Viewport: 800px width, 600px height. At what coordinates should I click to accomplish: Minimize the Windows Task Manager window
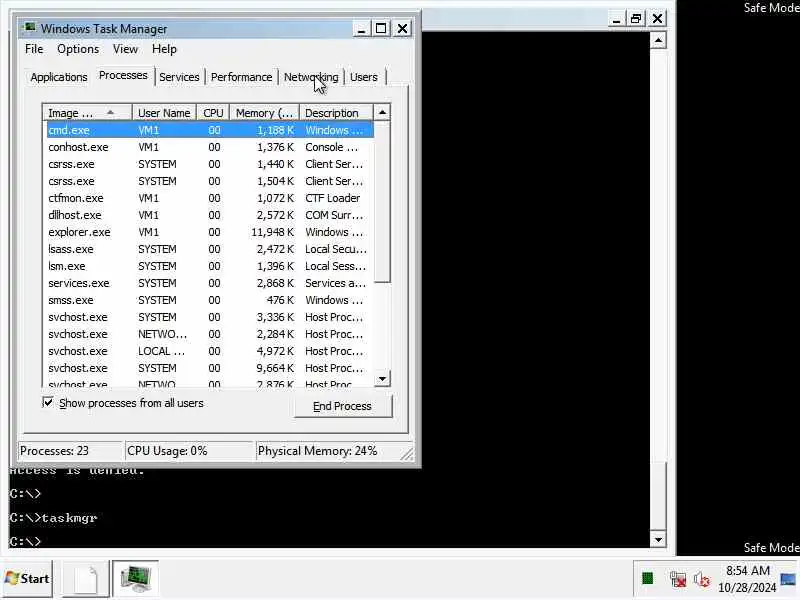[361, 29]
